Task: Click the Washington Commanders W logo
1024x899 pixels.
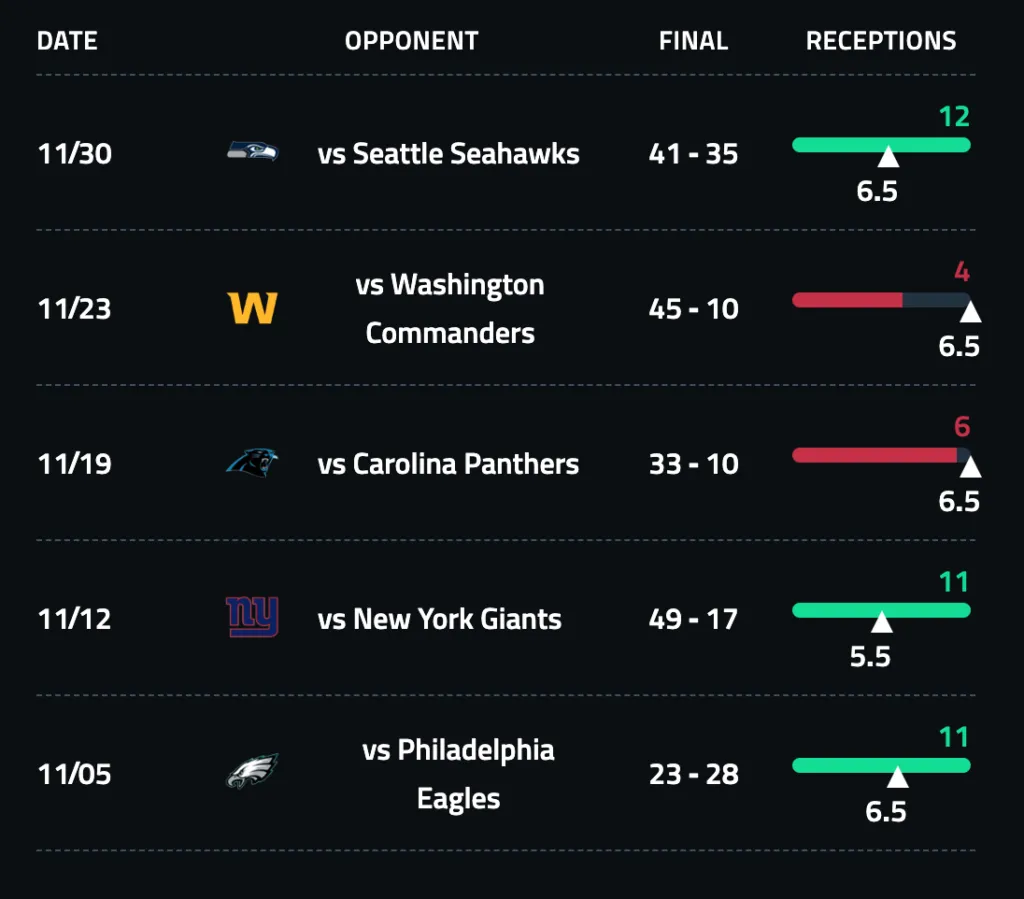Action: 252,308
